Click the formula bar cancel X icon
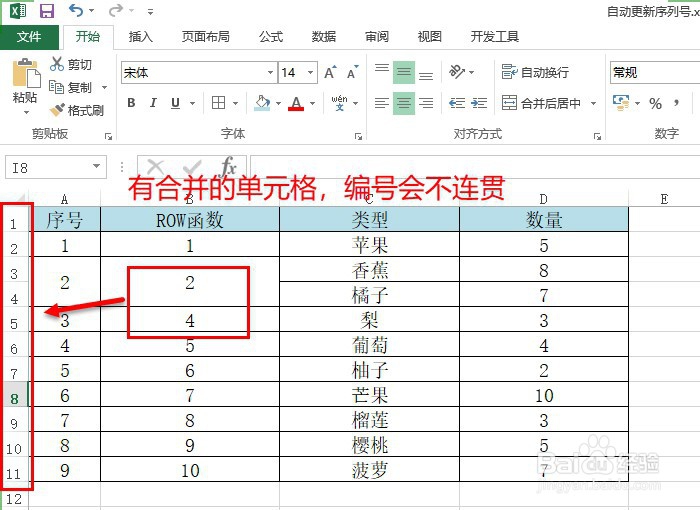Screen dimensions: 700x510 (155, 167)
